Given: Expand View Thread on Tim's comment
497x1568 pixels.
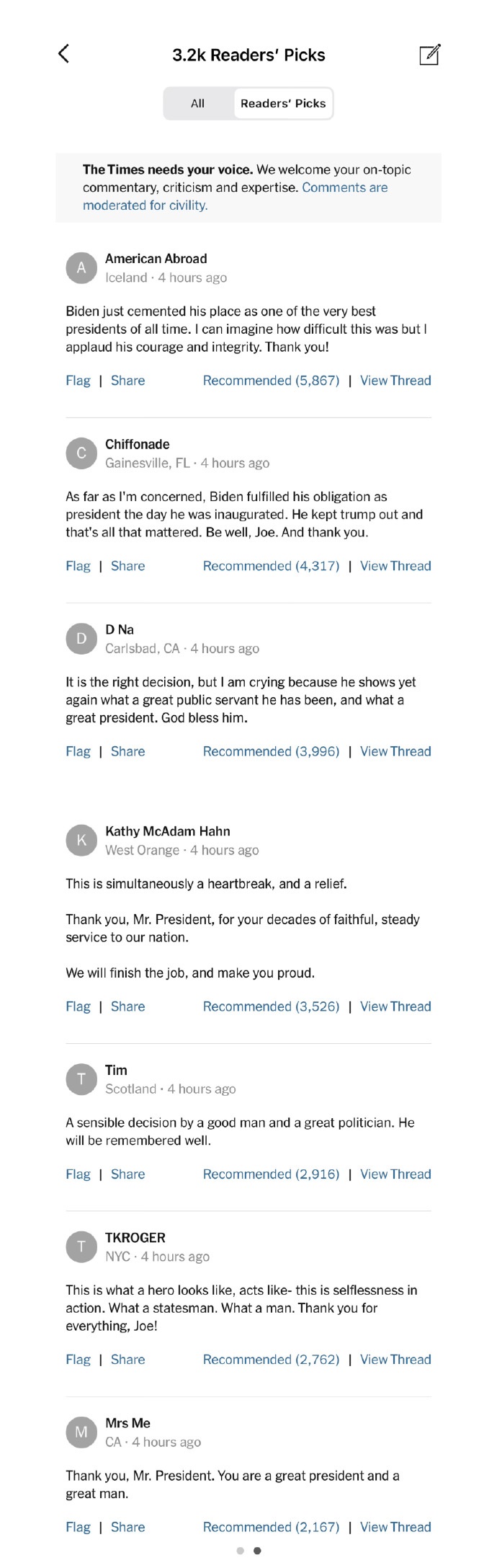Looking at the screenshot, I should [x=395, y=1174].
